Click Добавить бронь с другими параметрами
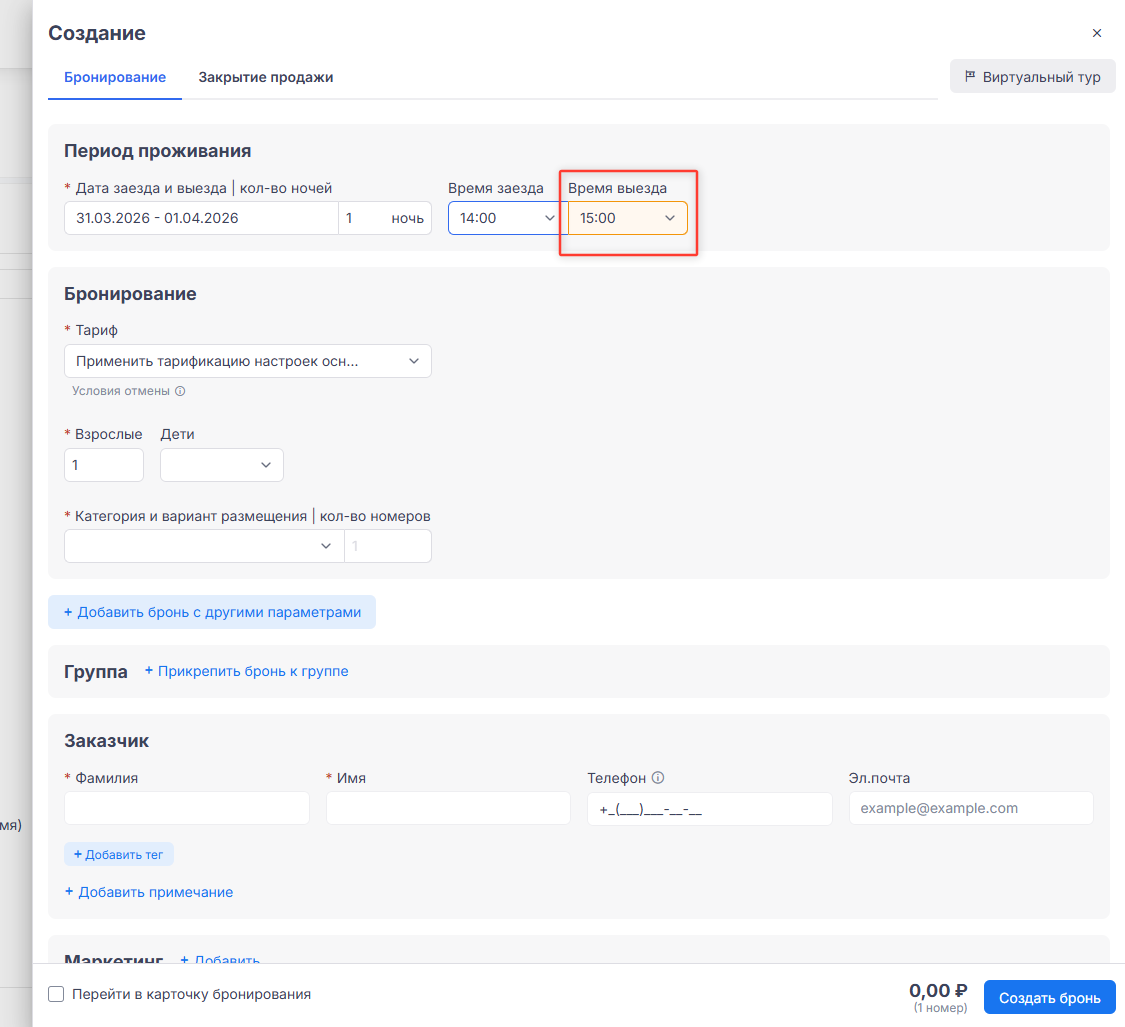 click(x=211, y=612)
